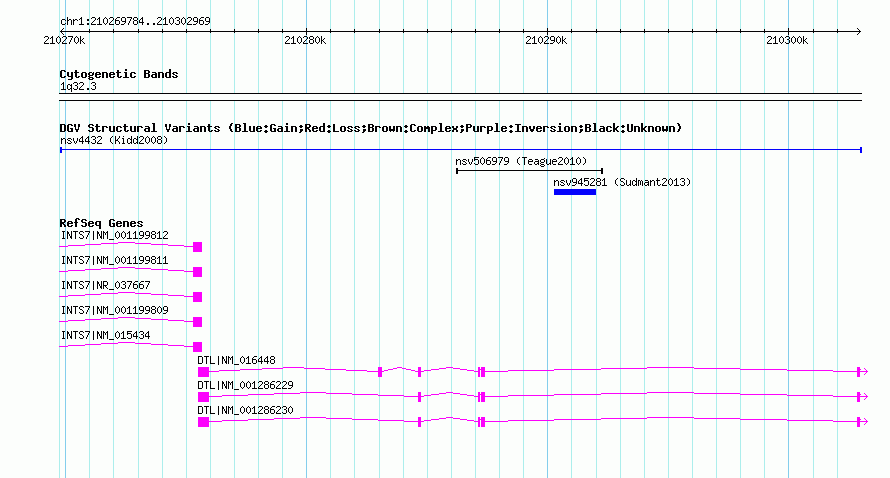This screenshot has height=478, width=890.
Task: Click the chr1:210269784..210302969 coordinate label
Action: pos(135,21)
